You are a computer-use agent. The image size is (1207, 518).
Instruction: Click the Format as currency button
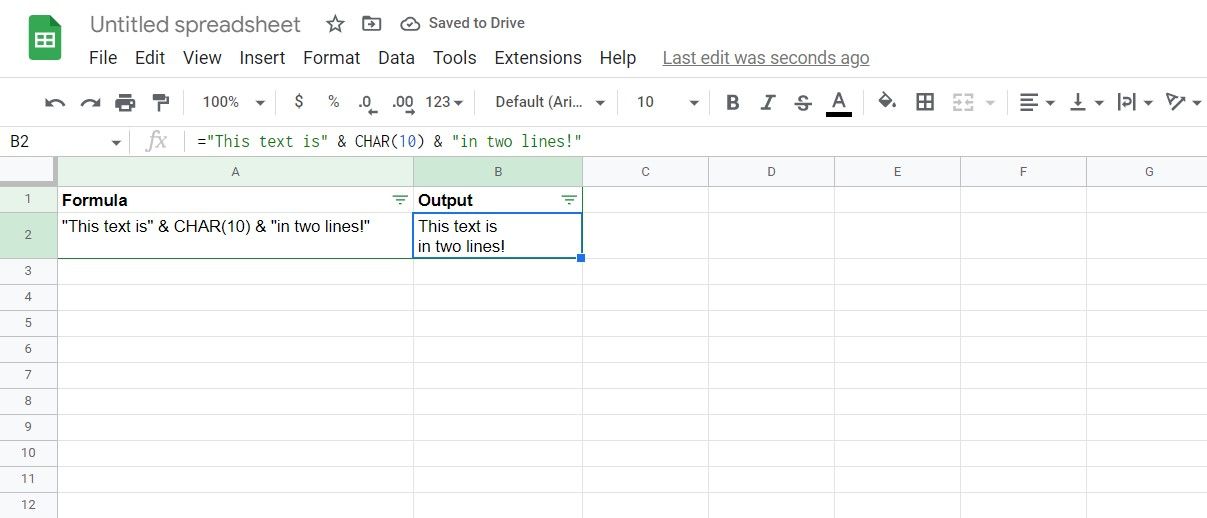[x=299, y=102]
